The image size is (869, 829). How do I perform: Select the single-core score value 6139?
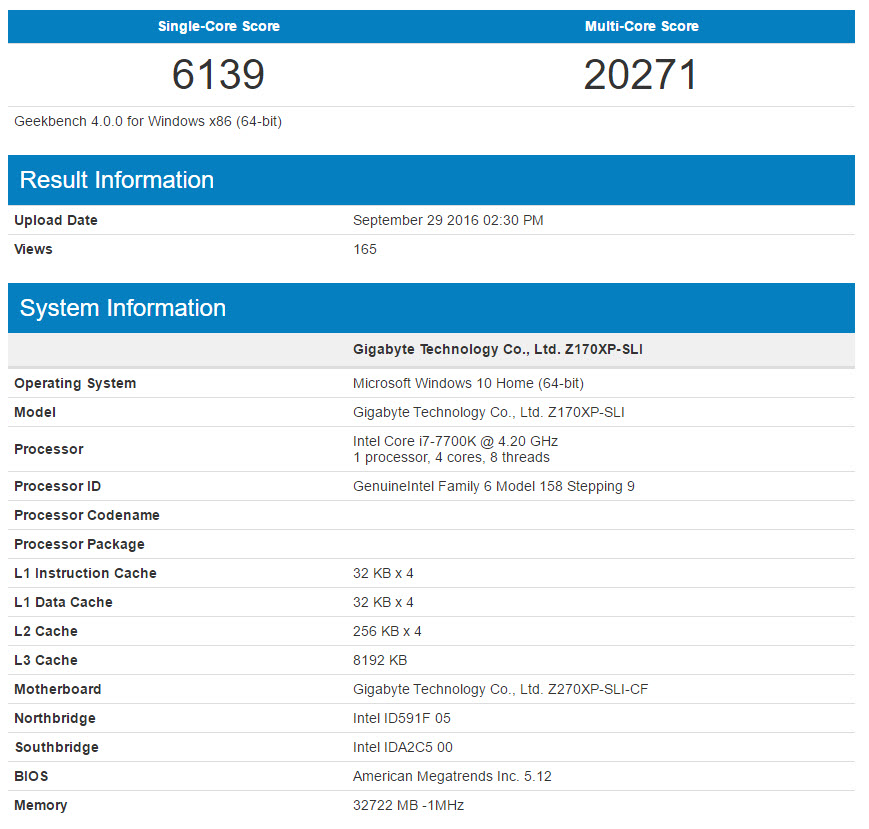click(218, 74)
